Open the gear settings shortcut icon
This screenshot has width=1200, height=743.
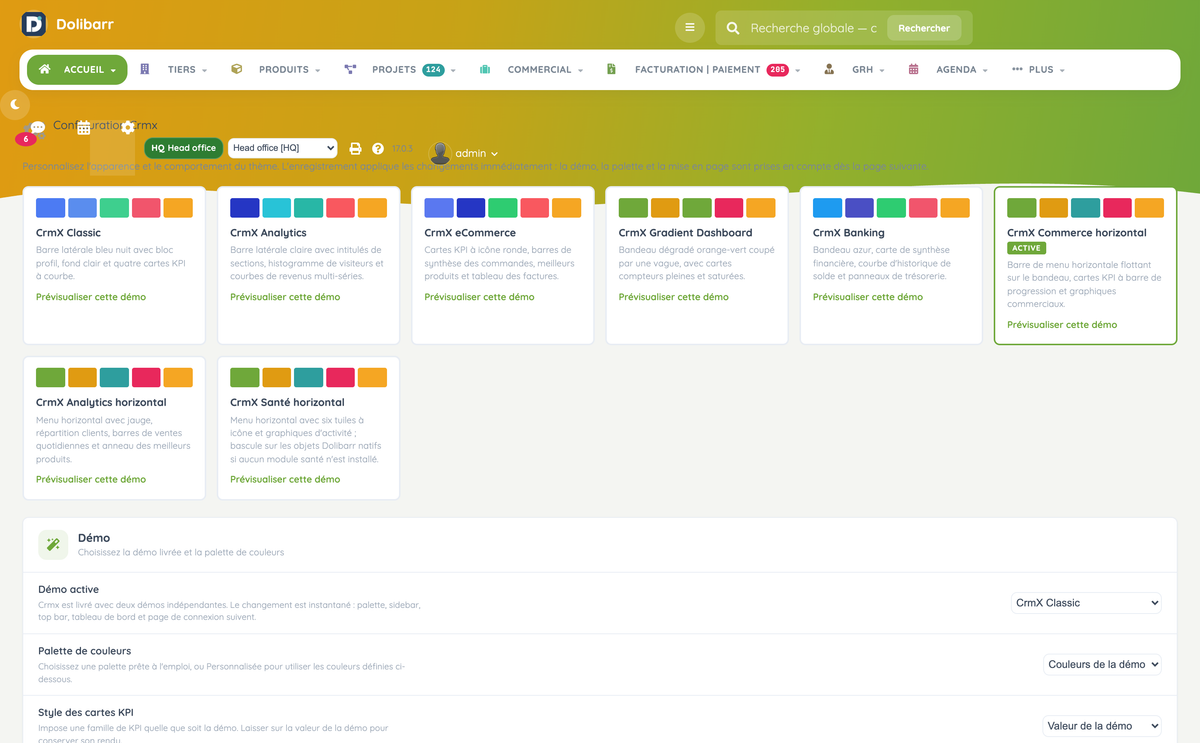pyautogui.click(x=128, y=127)
